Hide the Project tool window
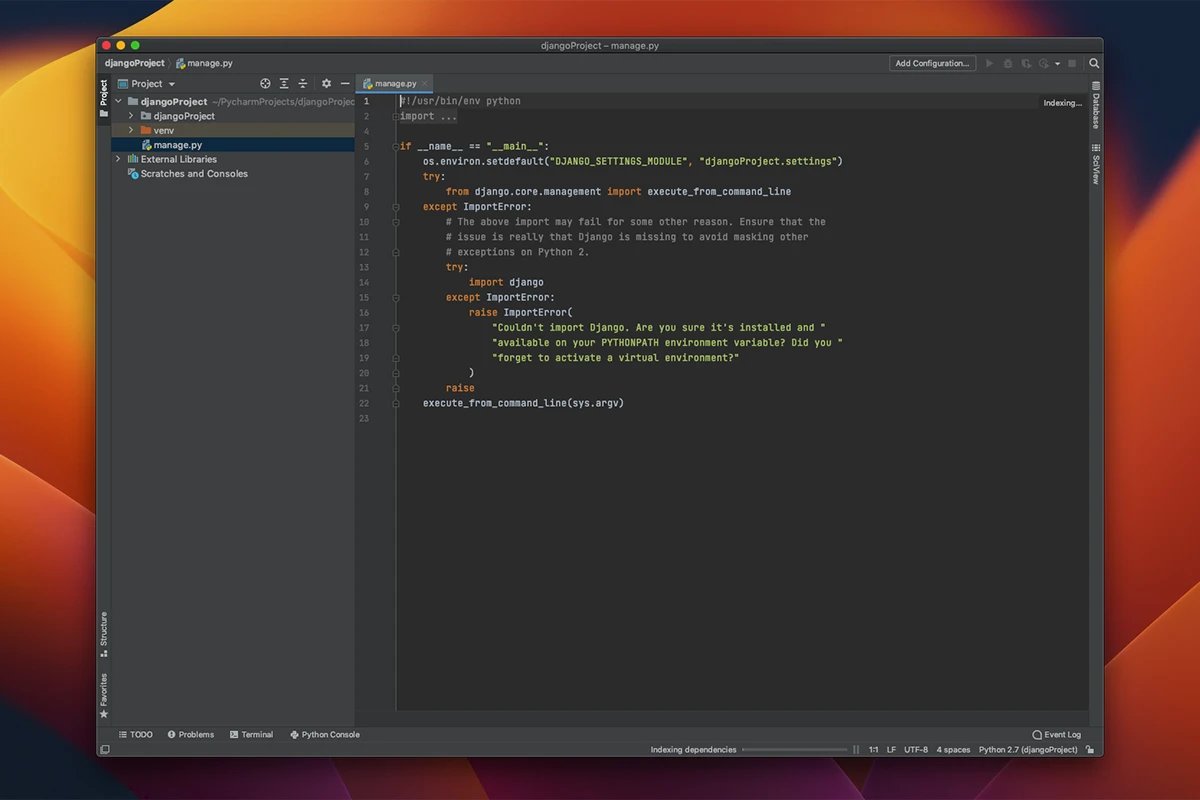Screen dimensions: 1200x800 [345, 83]
